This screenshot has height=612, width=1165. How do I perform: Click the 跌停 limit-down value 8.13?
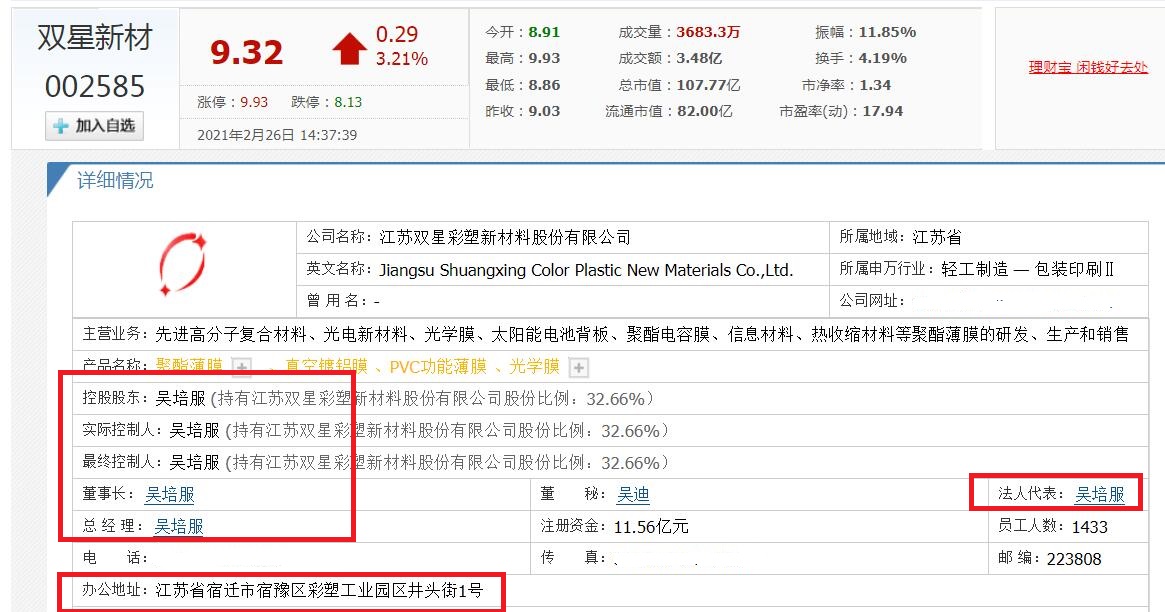[x=348, y=102]
